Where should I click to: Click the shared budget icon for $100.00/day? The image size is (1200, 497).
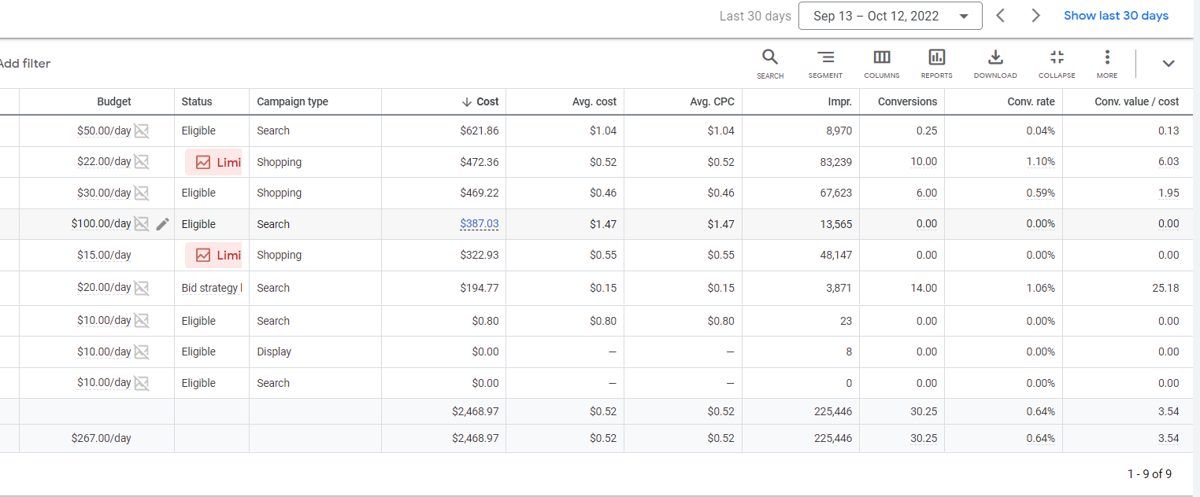pyautogui.click(x=142, y=224)
